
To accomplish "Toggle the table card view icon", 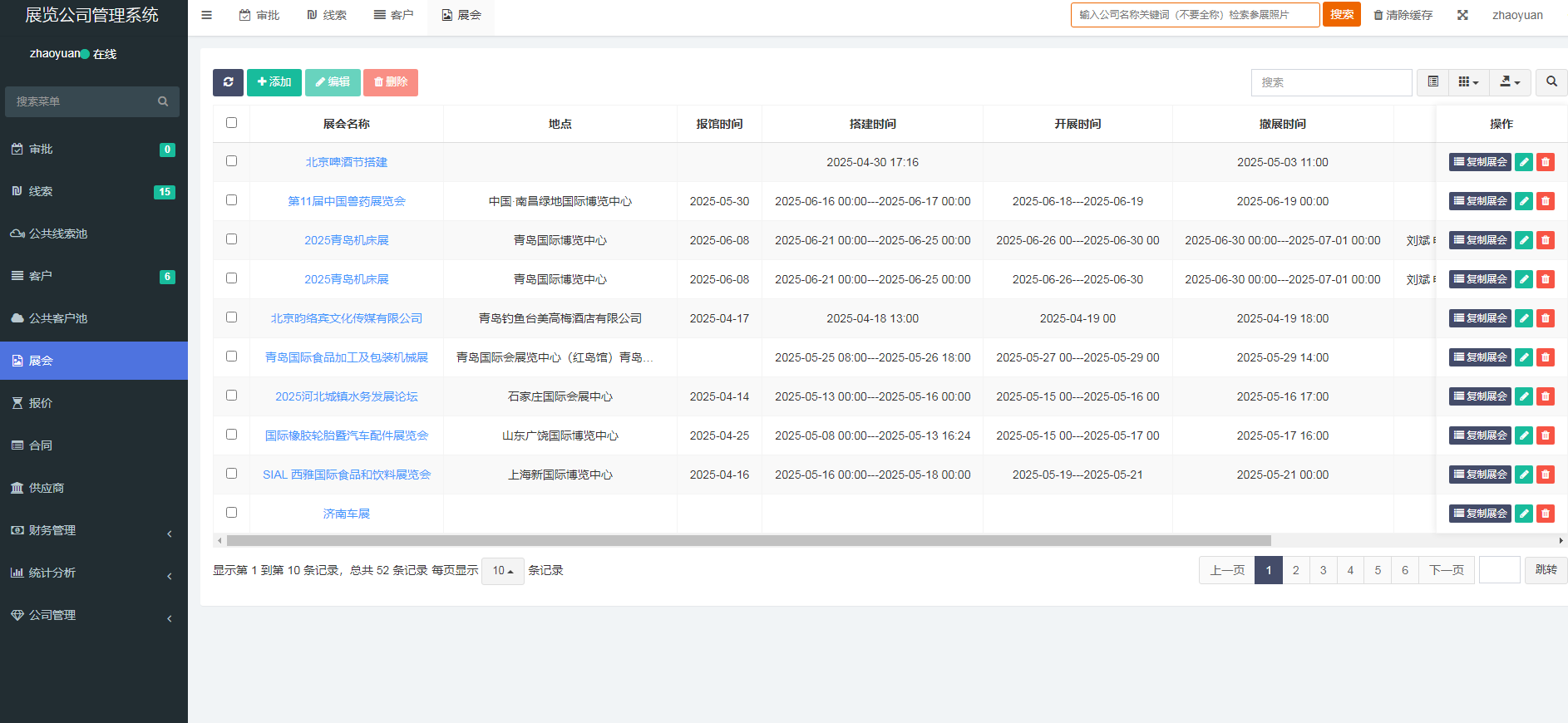I will [x=1432, y=82].
